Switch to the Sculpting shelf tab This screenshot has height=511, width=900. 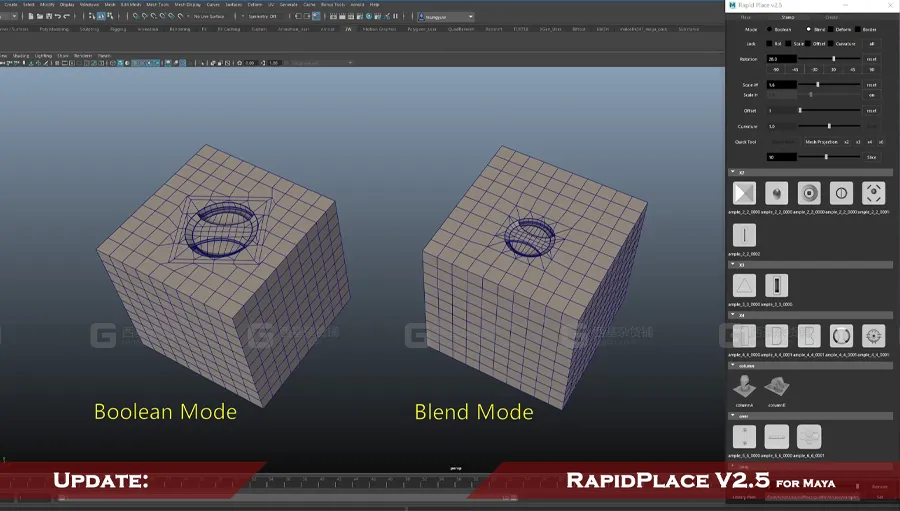(89, 29)
